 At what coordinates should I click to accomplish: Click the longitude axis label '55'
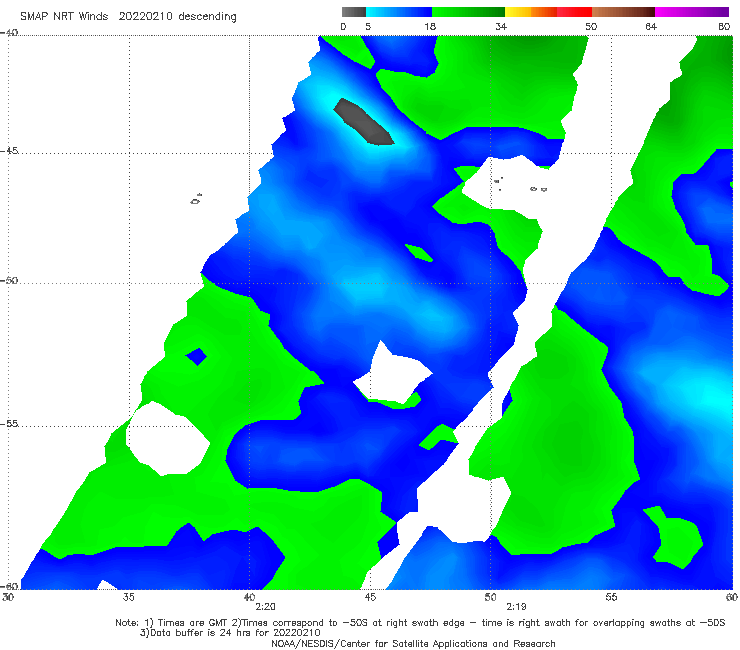coord(611,597)
